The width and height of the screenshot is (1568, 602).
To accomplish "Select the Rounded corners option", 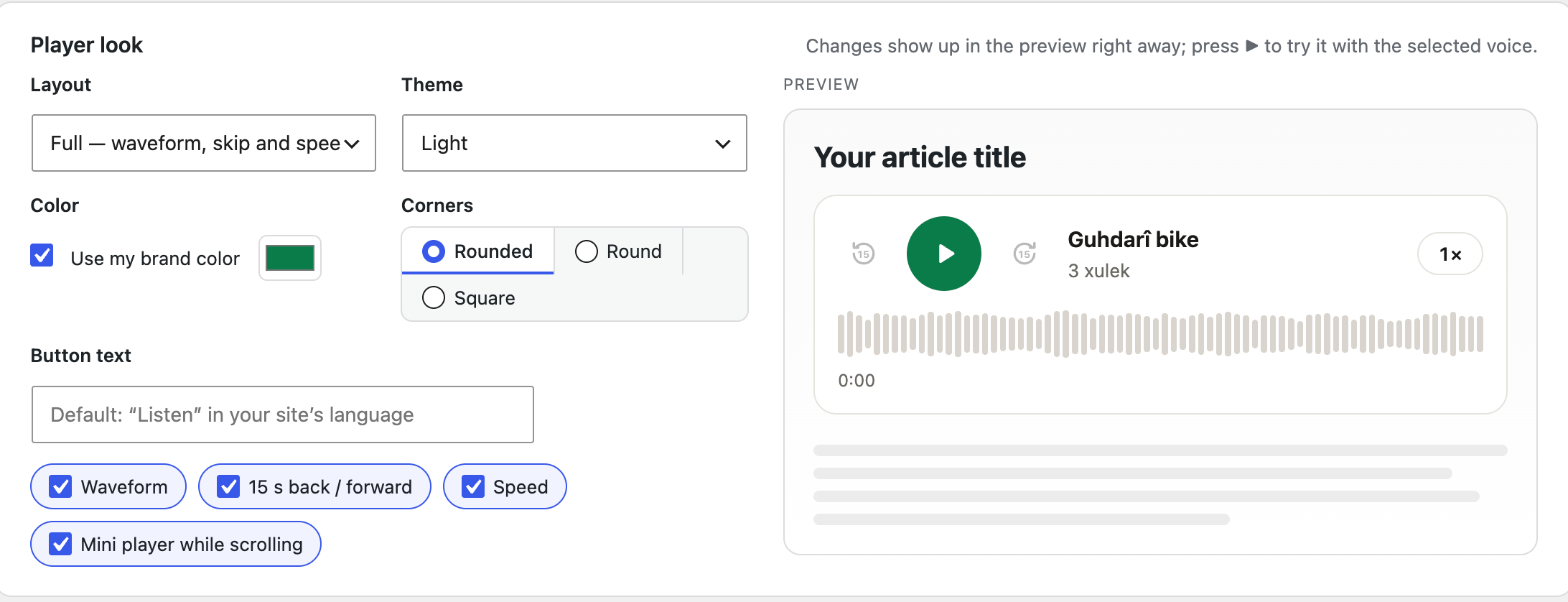I will (x=478, y=251).
